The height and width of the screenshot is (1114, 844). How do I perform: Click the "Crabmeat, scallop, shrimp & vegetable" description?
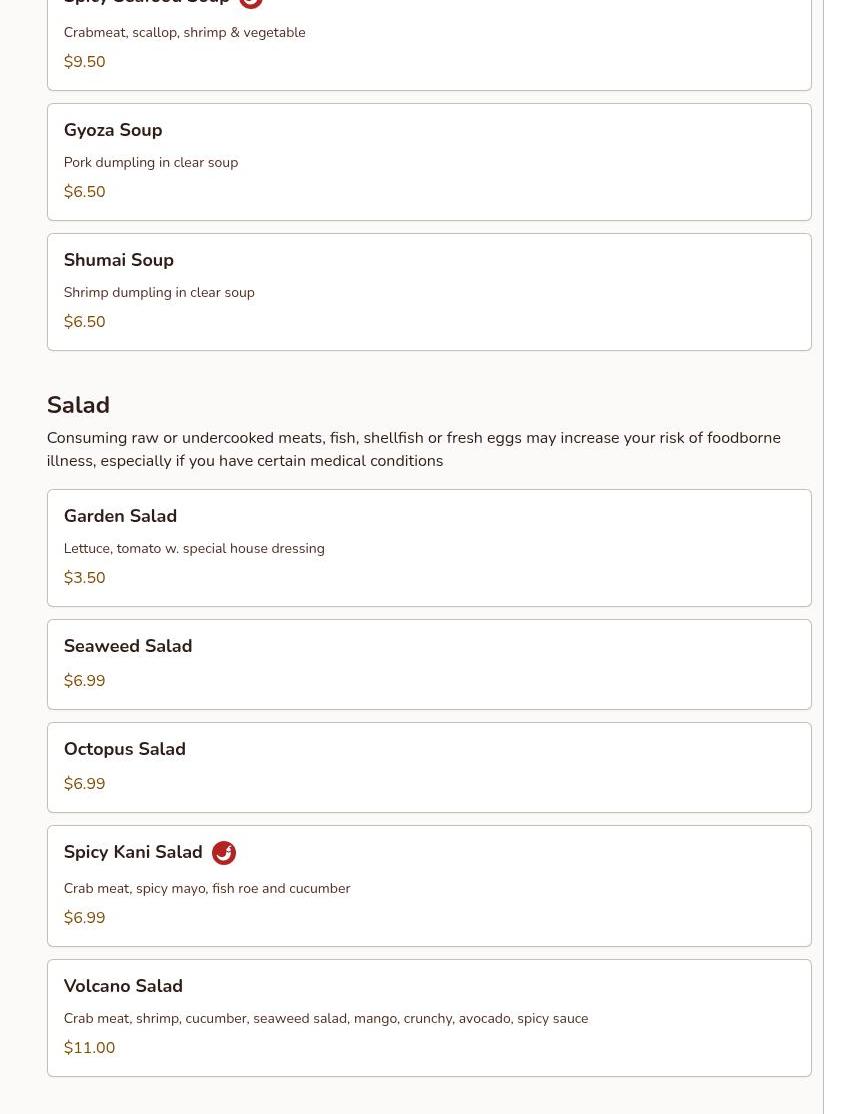185,33
